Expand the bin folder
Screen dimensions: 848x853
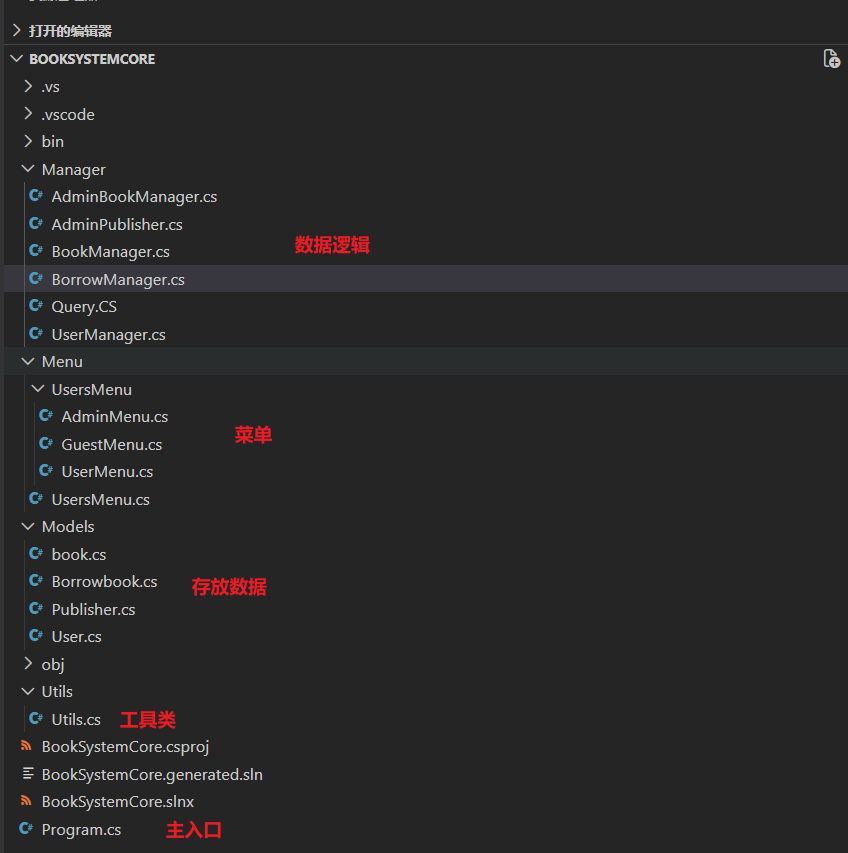pyautogui.click(x=28, y=142)
